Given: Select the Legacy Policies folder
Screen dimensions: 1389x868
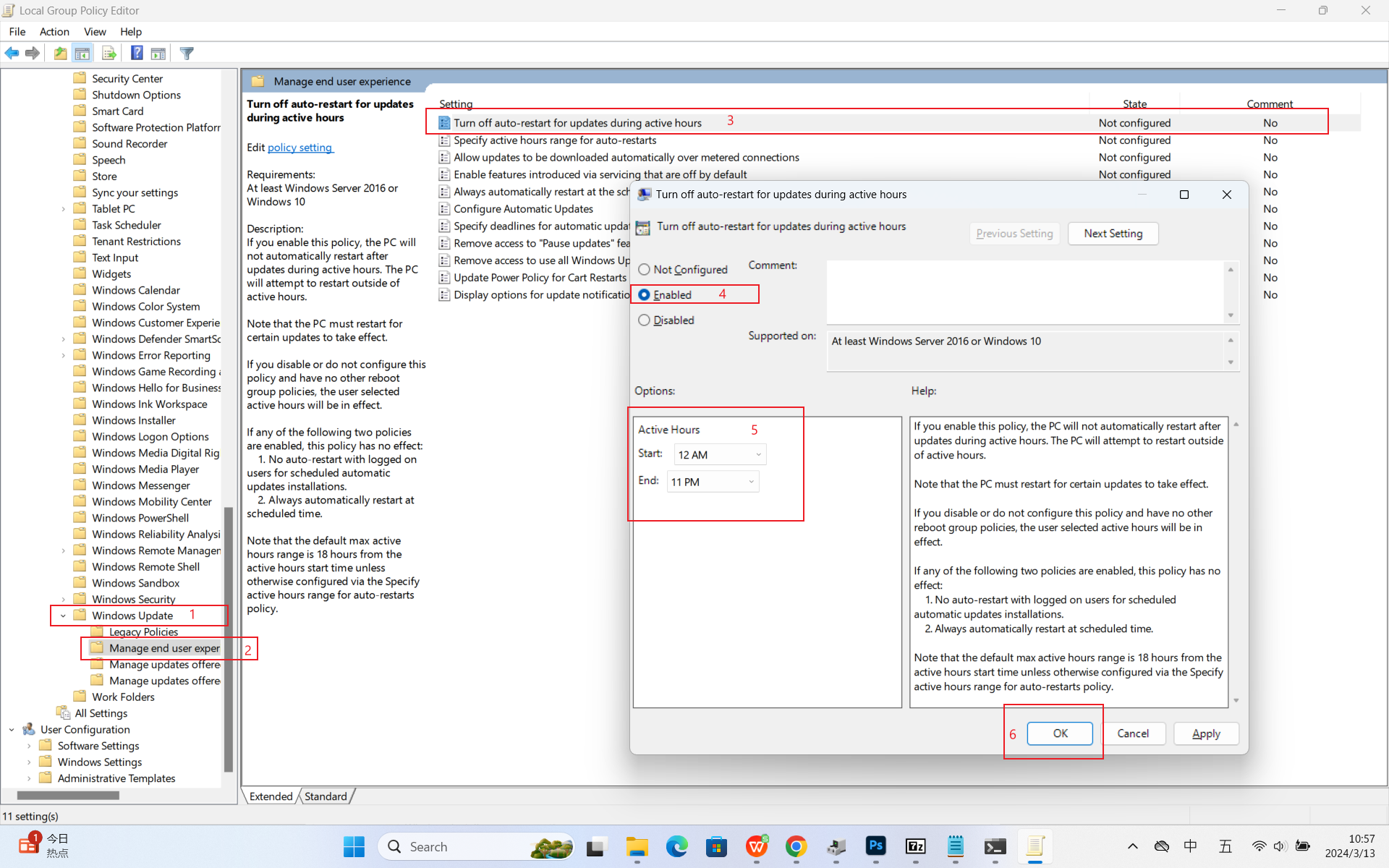Looking at the screenshot, I should (143, 631).
